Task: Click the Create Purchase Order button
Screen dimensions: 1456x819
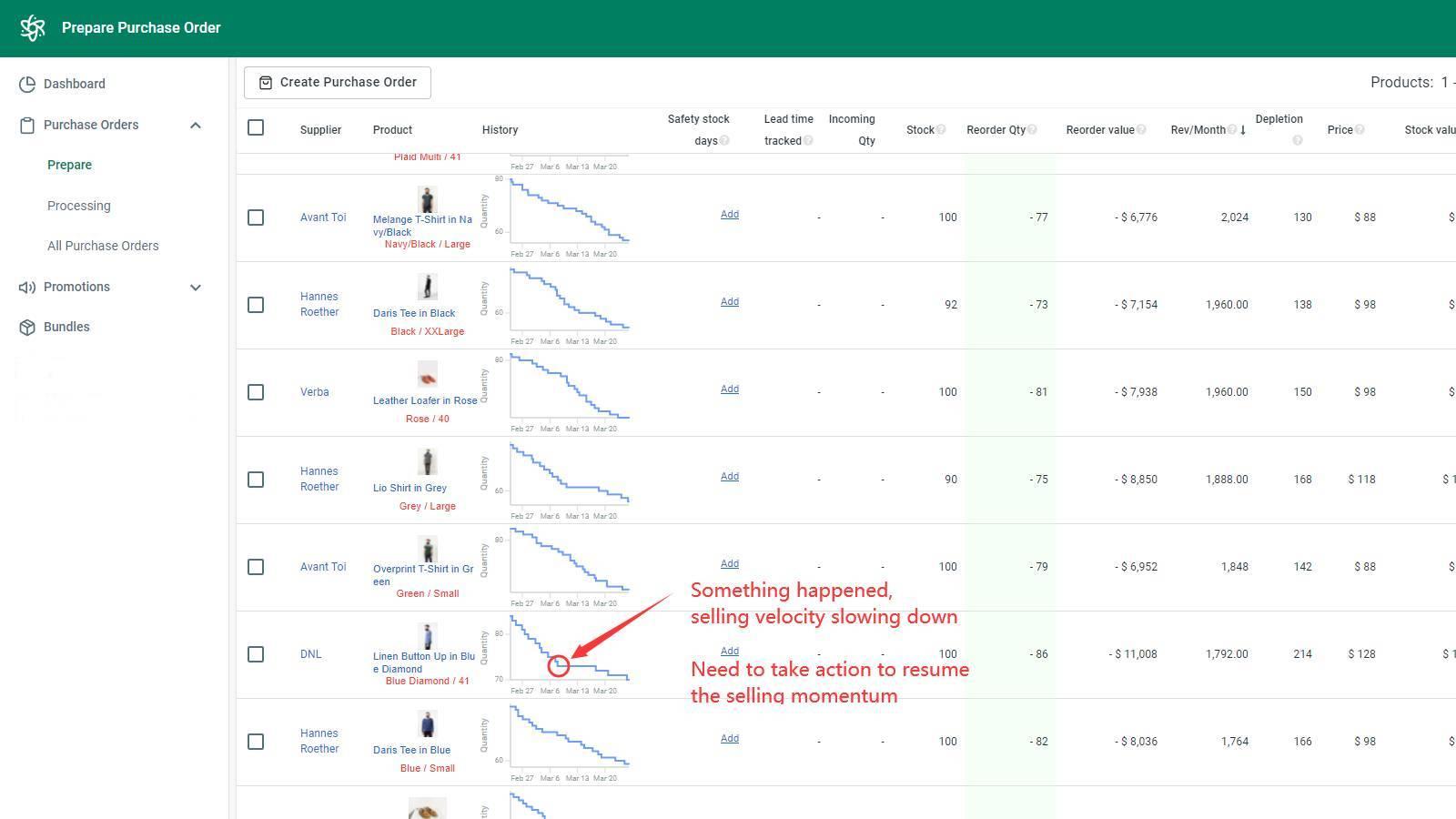Action: (337, 82)
